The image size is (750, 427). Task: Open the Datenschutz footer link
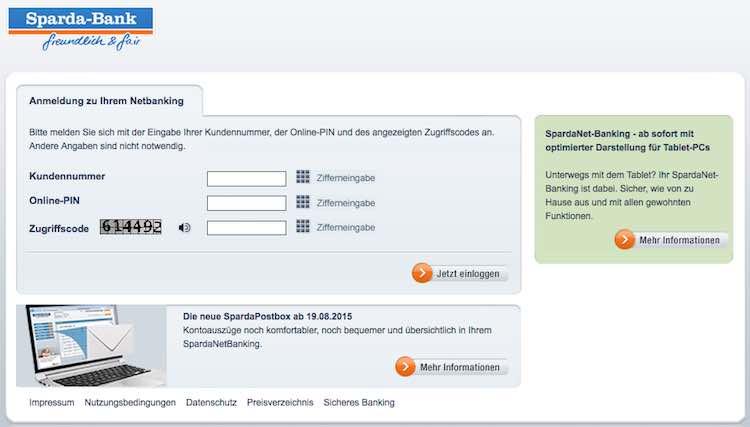[211, 403]
